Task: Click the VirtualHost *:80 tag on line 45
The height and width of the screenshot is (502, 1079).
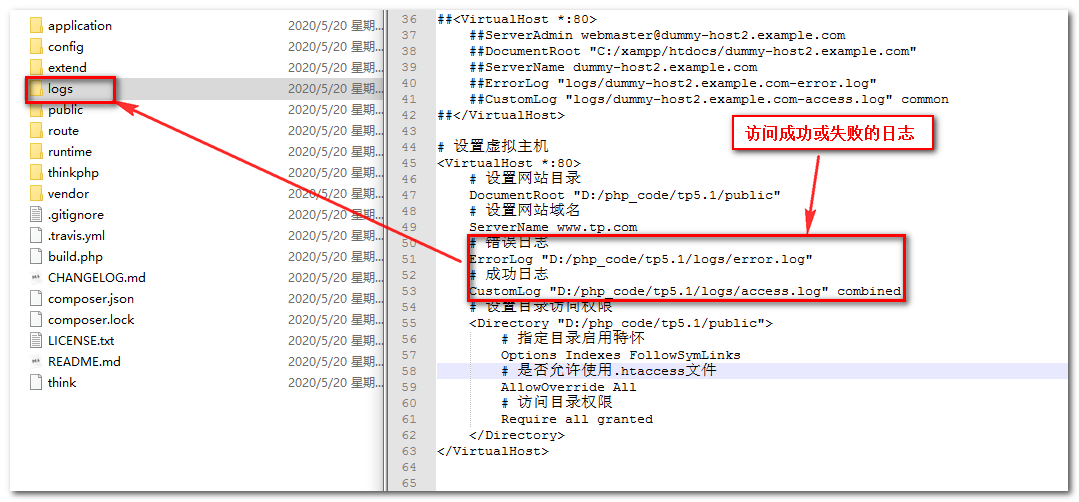Action: pos(509,163)
